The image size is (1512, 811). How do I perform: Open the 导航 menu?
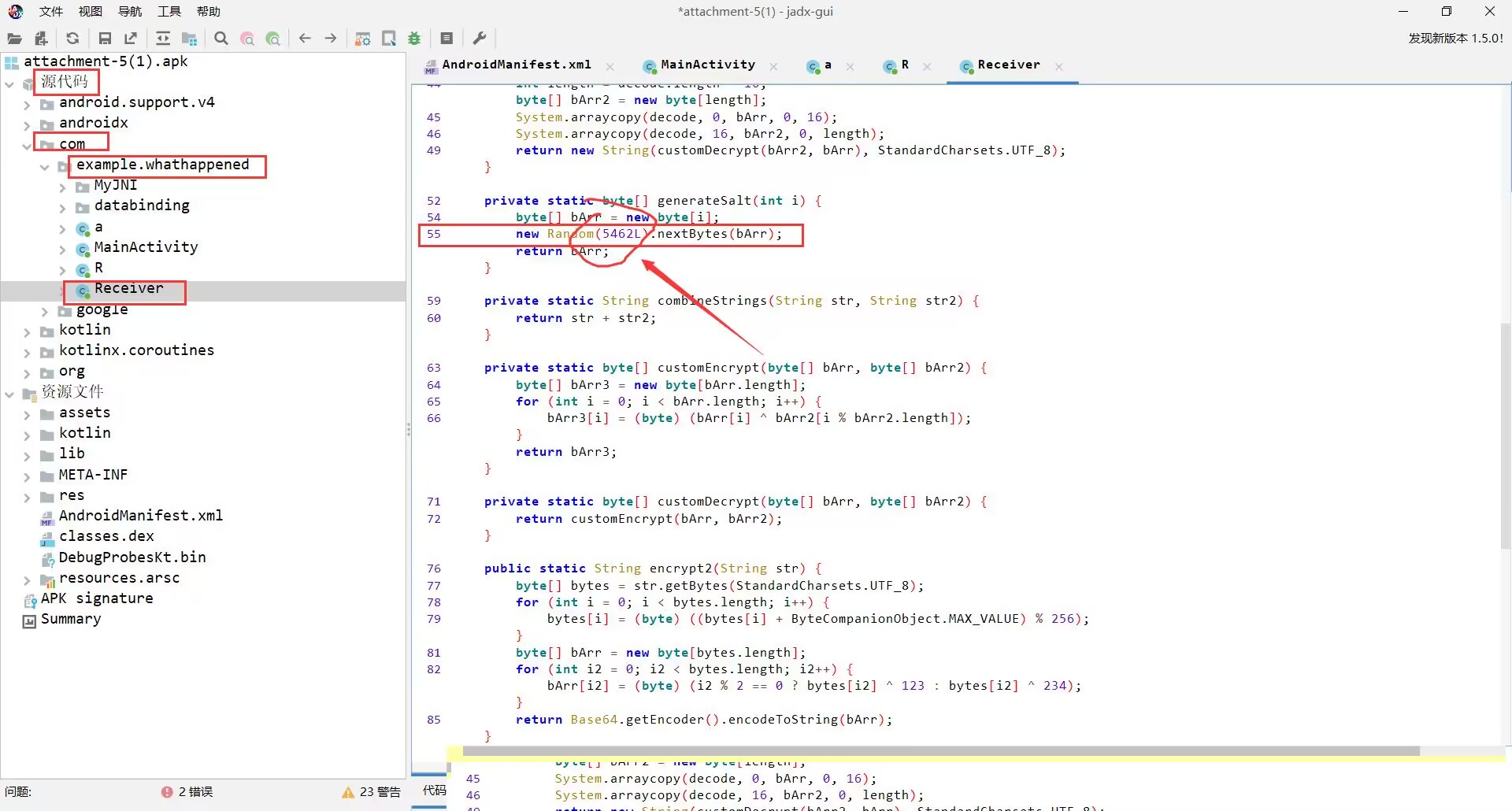130,11
